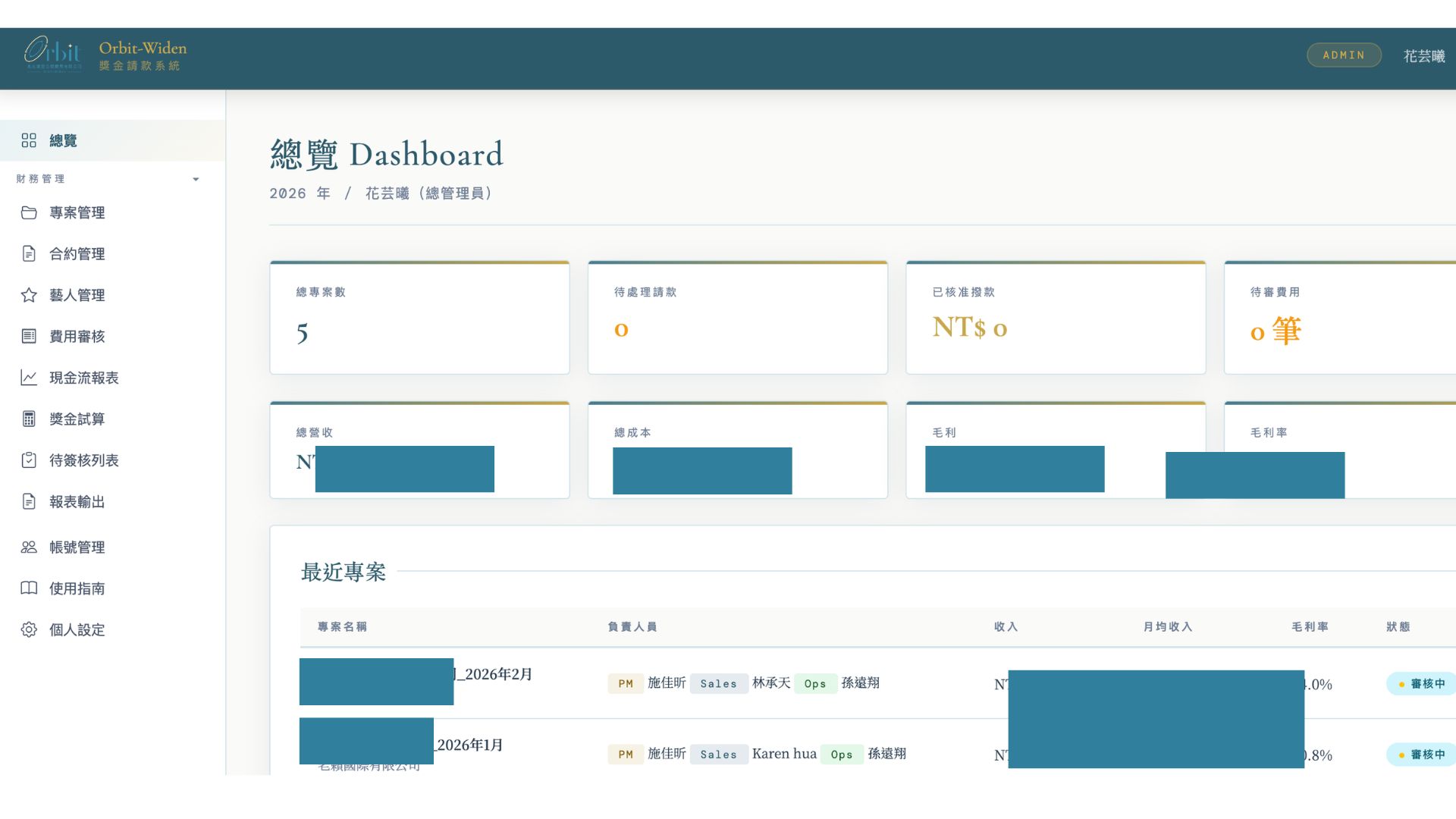Image resolution: width=1456 pixels, height=819 pixels.
Task: Click the Sales tag next to Karen hua
Action: 718,754
